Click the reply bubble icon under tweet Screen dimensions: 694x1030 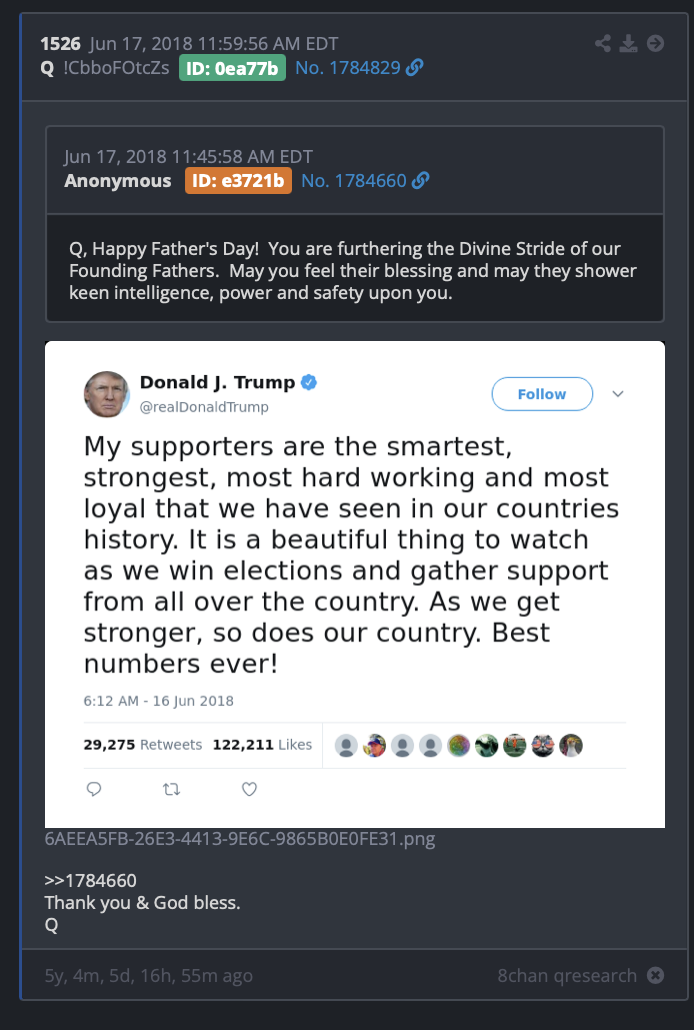tap(94, 789)
